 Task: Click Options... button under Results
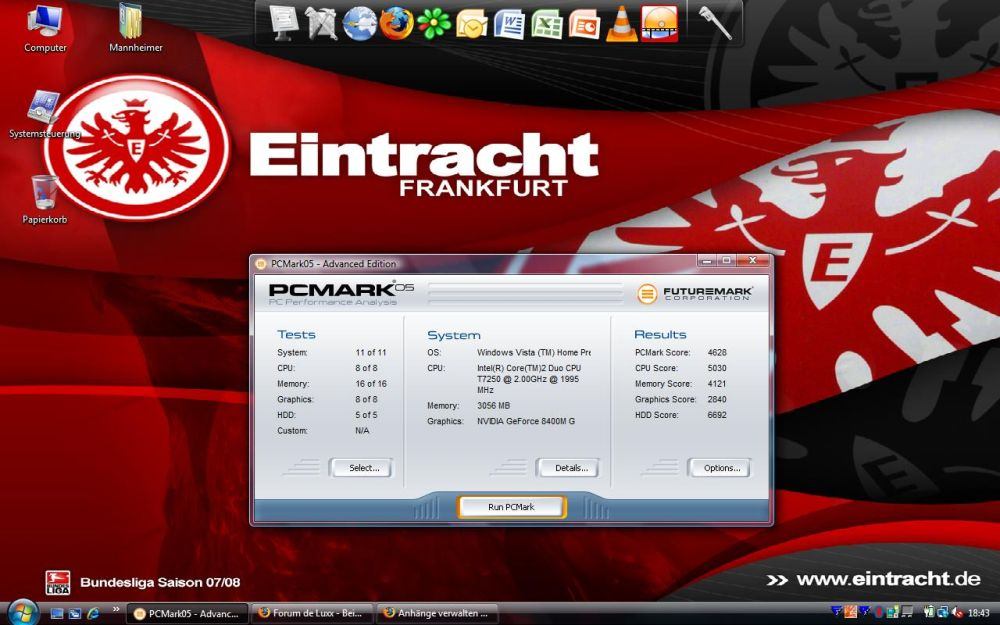coord(721,468)
